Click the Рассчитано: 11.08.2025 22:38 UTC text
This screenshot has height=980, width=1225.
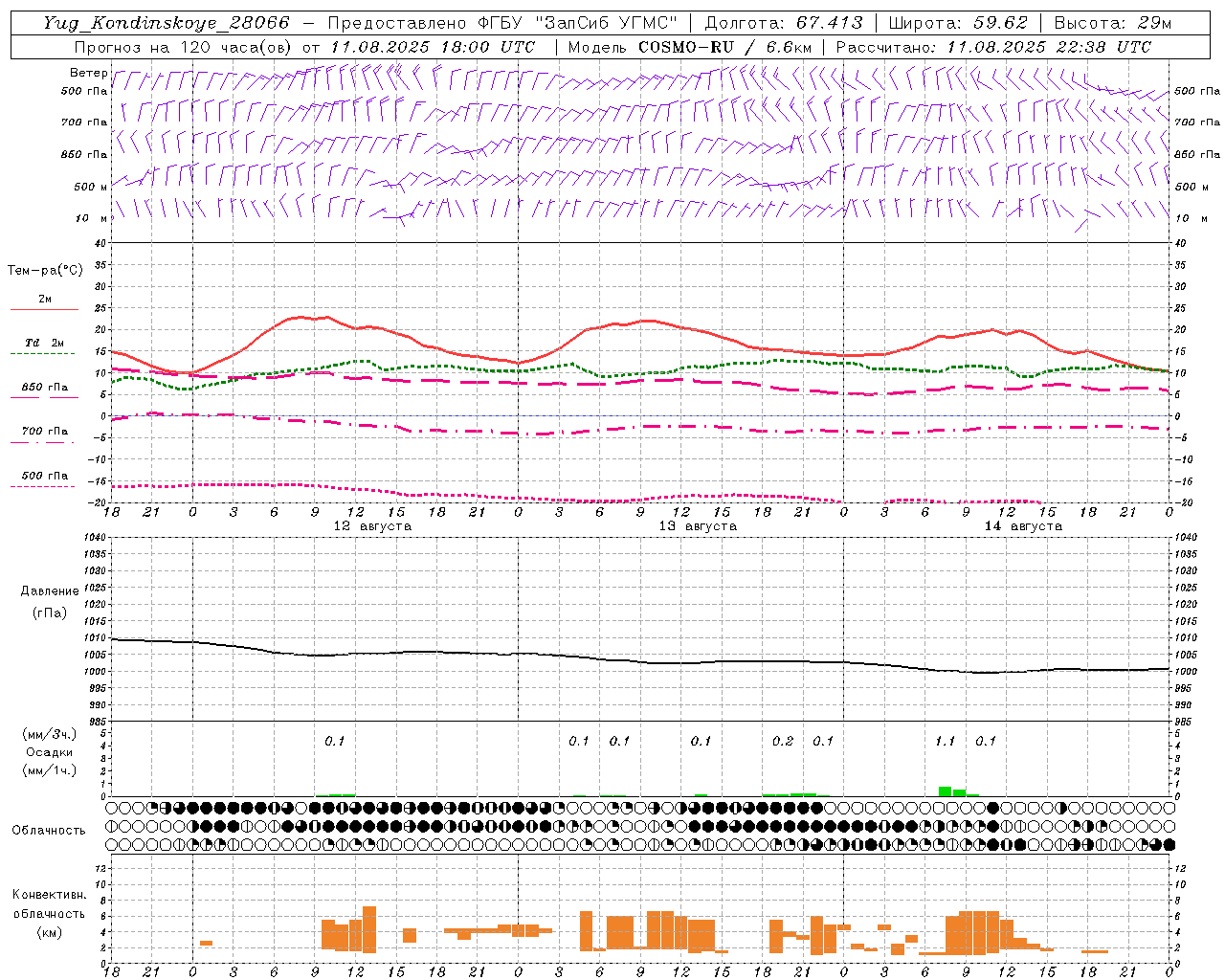tap(993, 47)
